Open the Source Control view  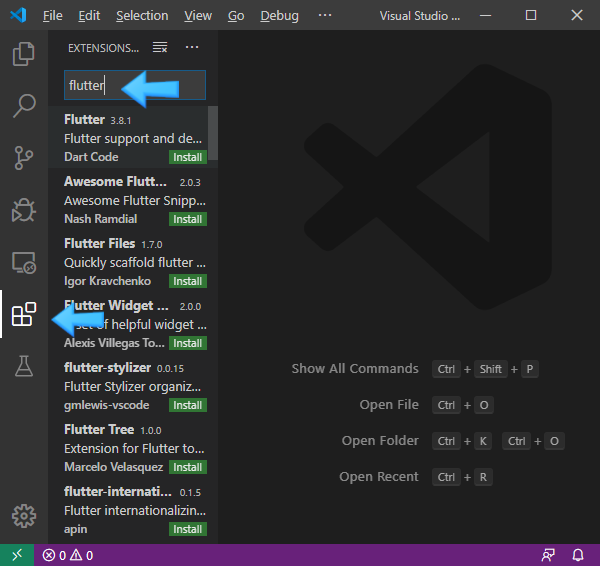click(24, 158)
